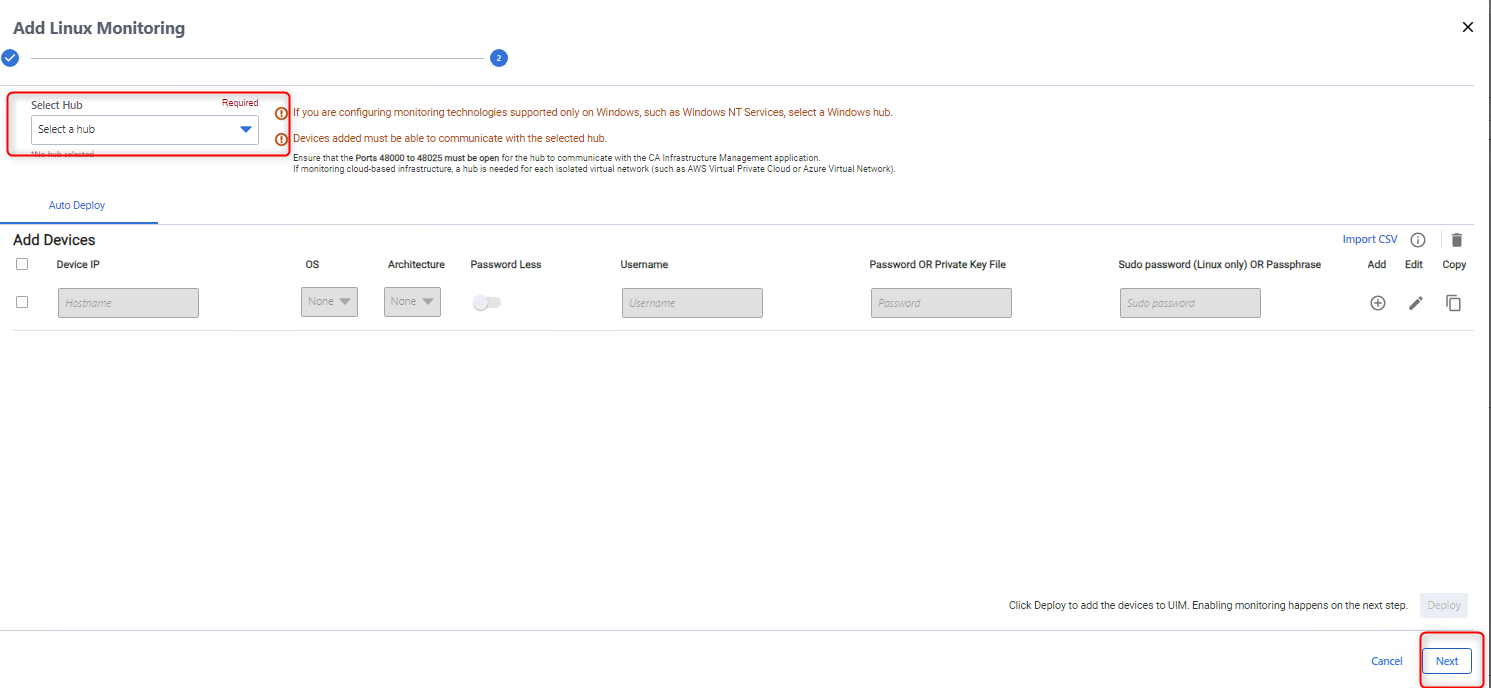Expand the Architecture dropdown
Image resolution: width=1491 pixels, height=688 pixels.
[x=412, y=302]
